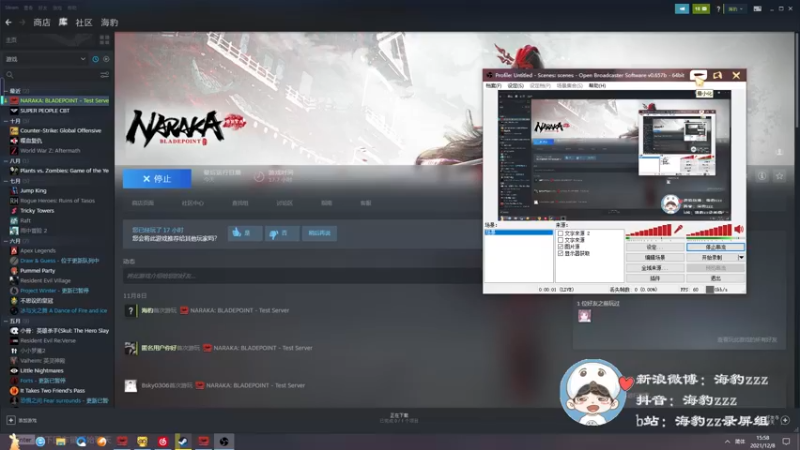This screenshot has width=800, height=450.
Task: Switch library to grid view icon
Action: pos(105,40)
